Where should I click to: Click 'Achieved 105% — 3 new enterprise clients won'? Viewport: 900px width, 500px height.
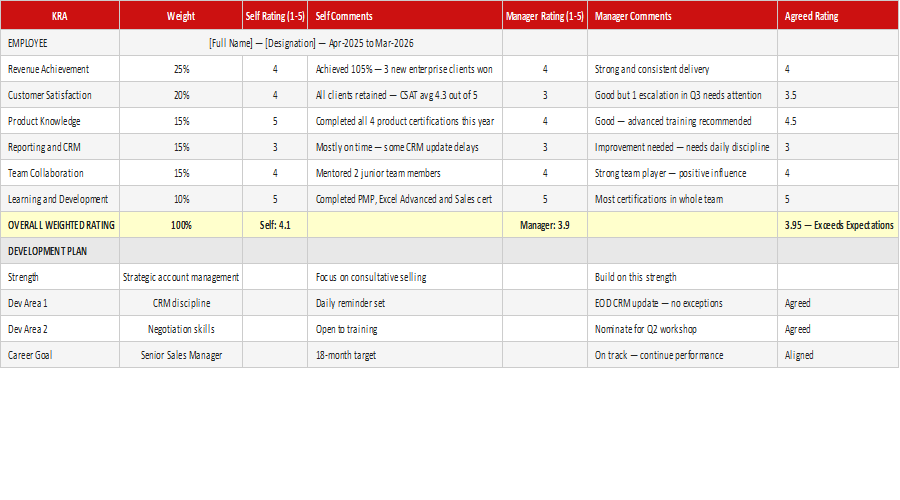[x=405, y=69]
